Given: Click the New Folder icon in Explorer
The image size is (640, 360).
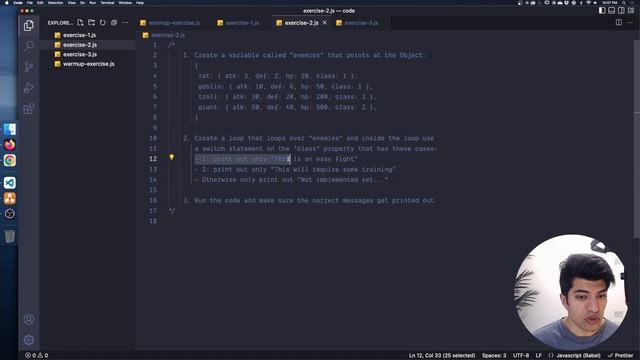Looking at the screenshot, I should coord(91,22).
